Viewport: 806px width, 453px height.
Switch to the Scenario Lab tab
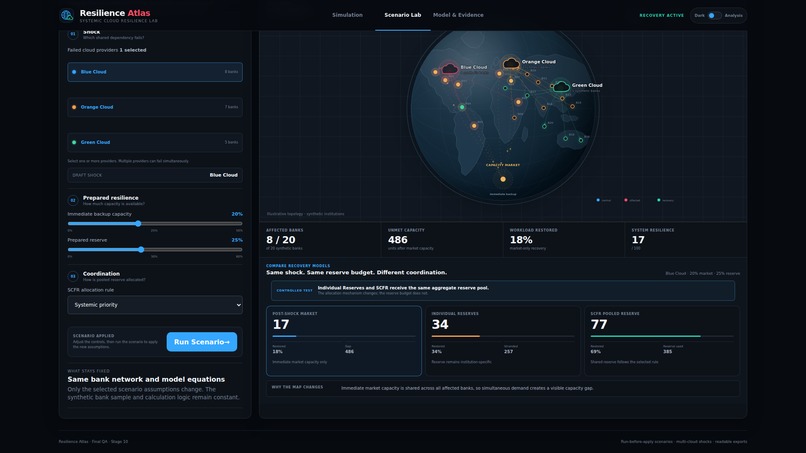tap(402, 15)
